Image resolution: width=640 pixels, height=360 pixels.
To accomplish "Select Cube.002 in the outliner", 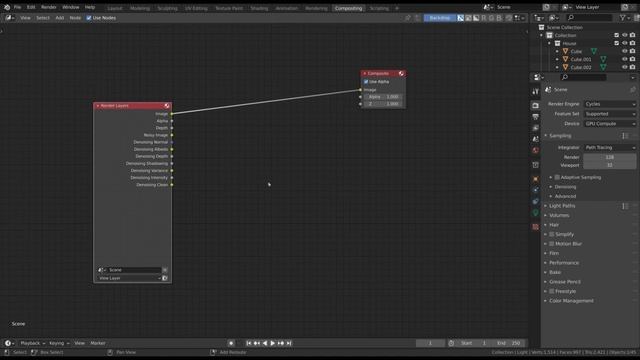I will [581, 67].
